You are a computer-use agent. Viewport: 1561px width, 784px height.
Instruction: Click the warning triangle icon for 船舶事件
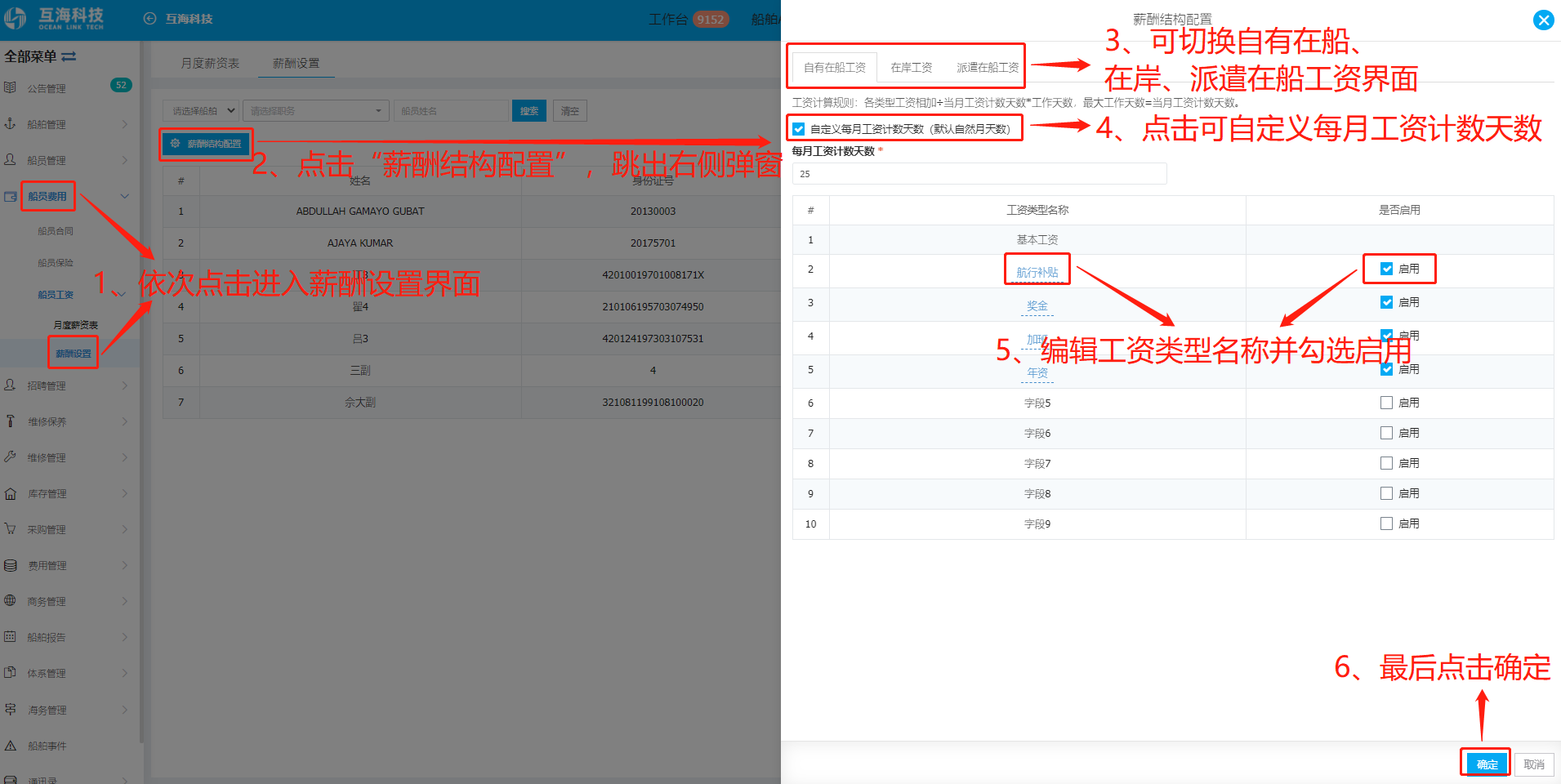(x=10, y=745)
